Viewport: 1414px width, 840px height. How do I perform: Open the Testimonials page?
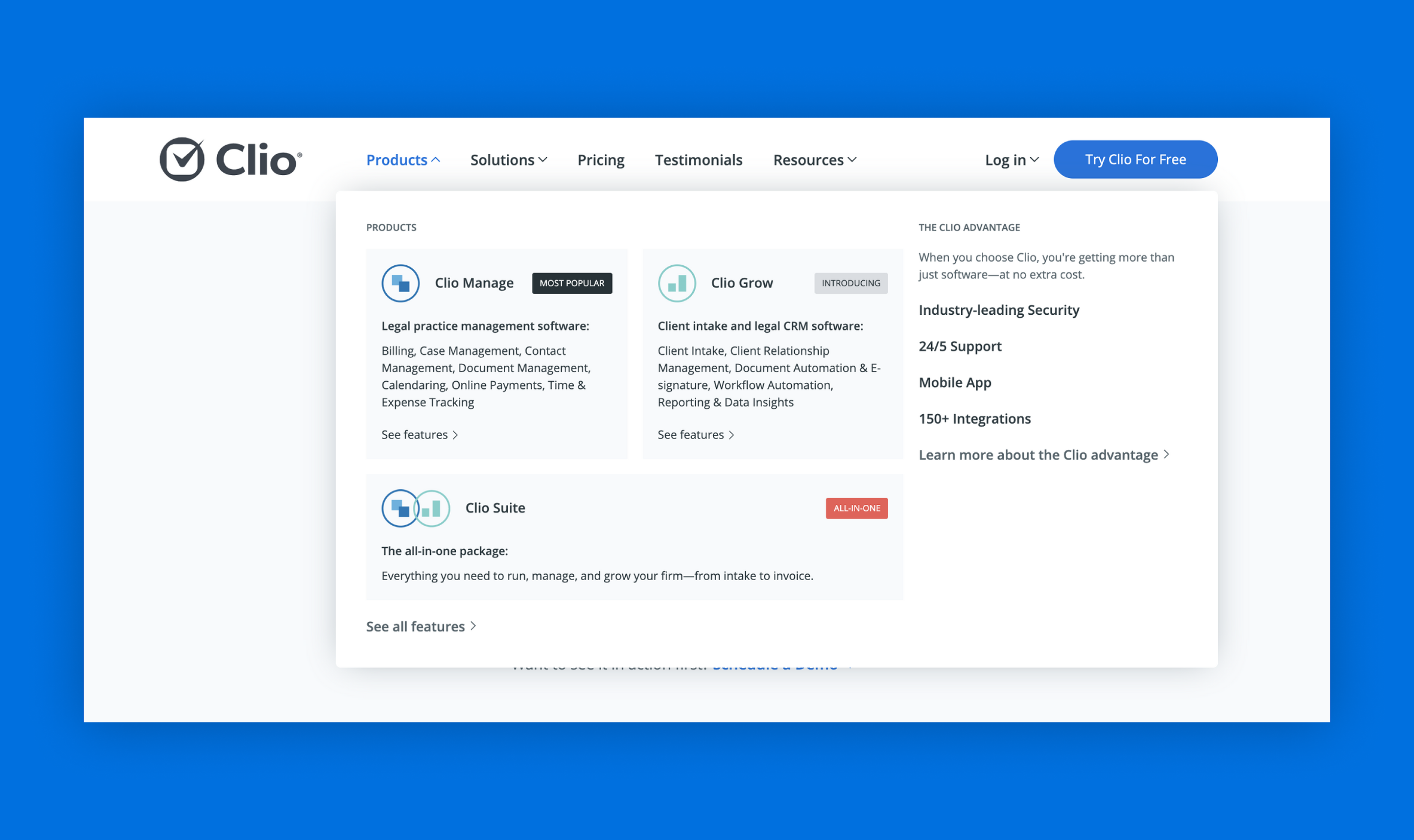click(699, 160)
